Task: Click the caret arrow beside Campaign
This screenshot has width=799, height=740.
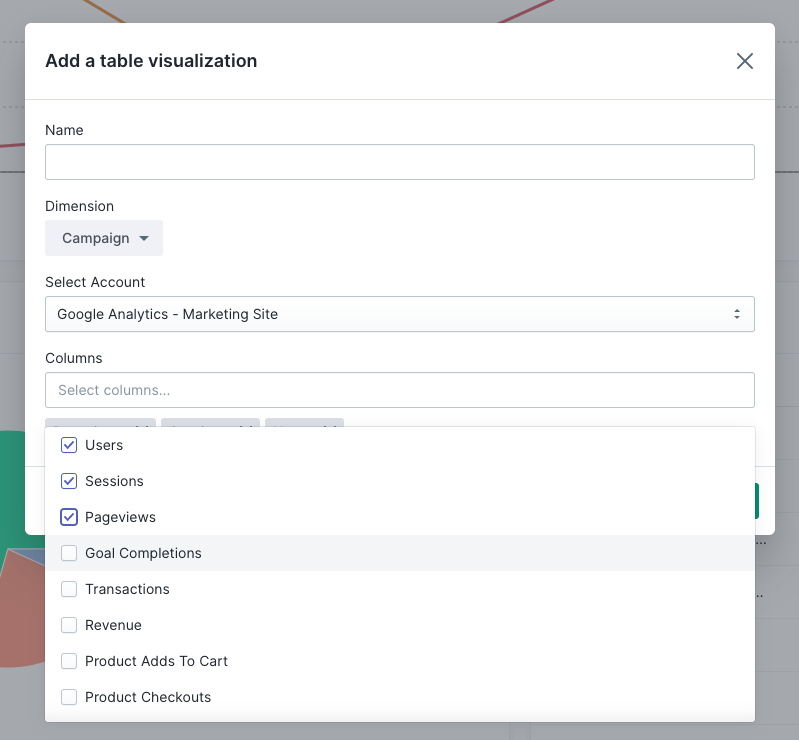Action: coord(144,238)
